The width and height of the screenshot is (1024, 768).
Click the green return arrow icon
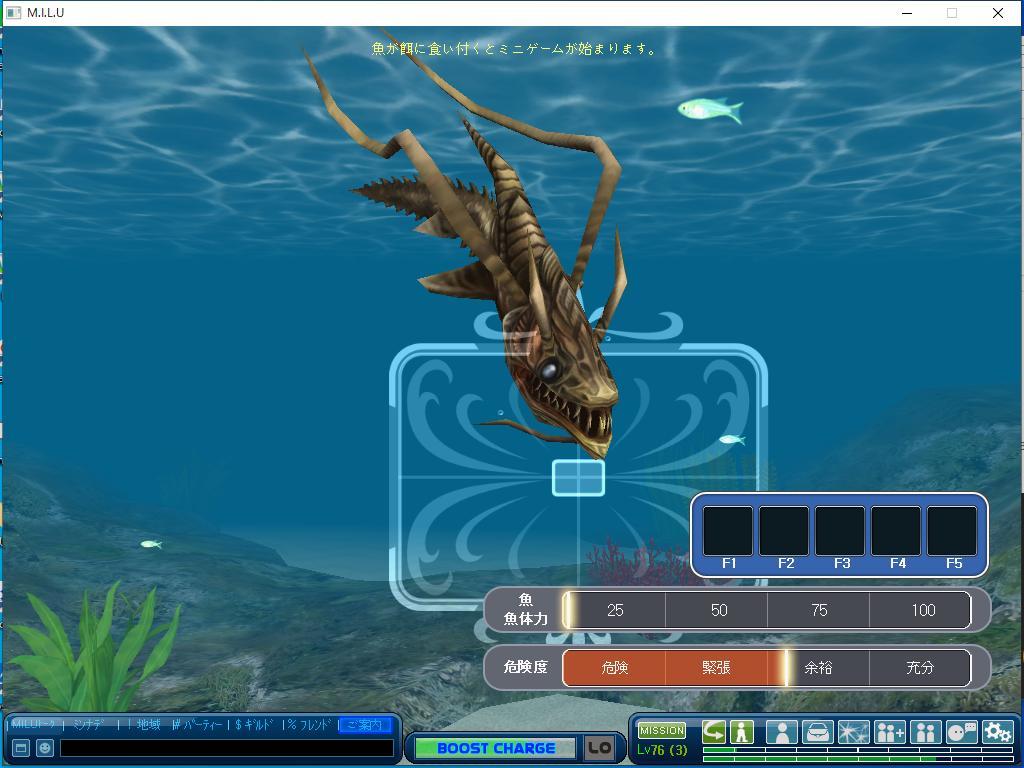pyautogui.click(x=714, y=732)
